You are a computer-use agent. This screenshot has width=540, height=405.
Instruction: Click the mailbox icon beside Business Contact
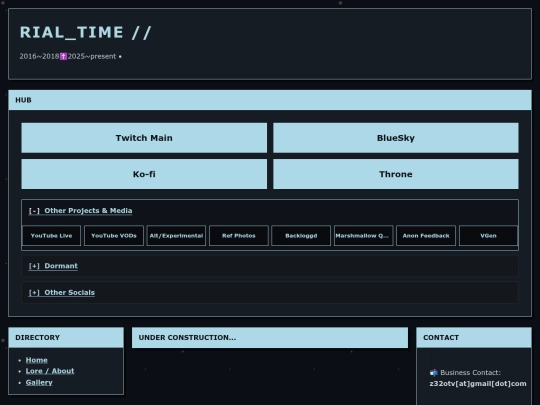pos(434,373)
